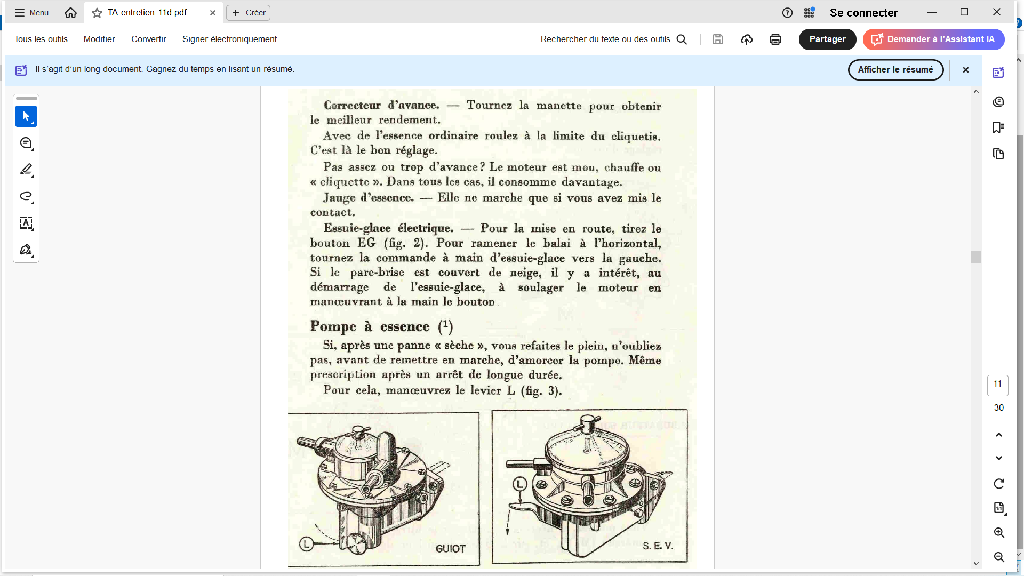This screenshot has height=576, width=1024.
Task: Select the freehand drawing tool
Action: [25, 197]
